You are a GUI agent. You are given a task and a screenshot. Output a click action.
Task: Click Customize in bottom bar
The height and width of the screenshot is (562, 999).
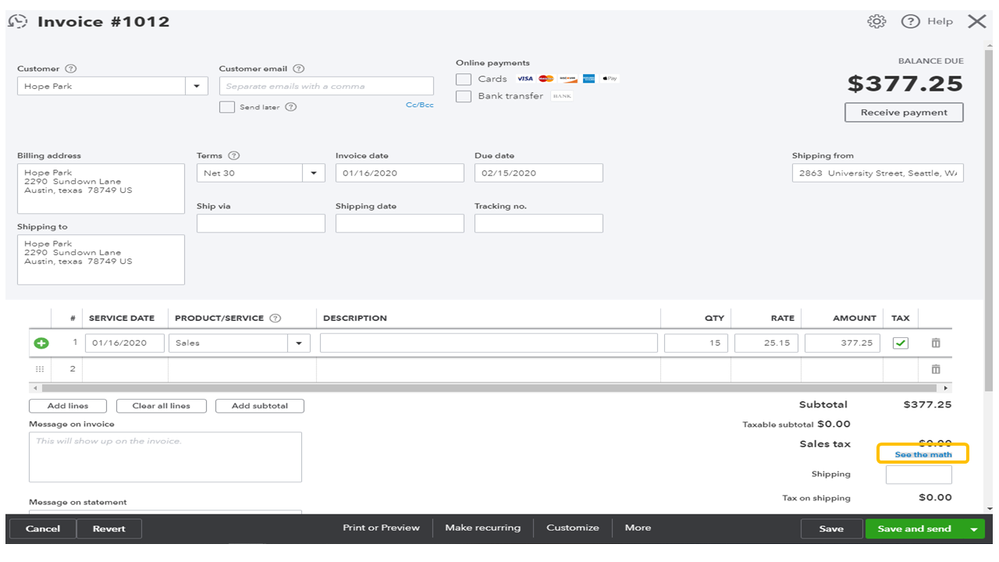click(572, 528)
